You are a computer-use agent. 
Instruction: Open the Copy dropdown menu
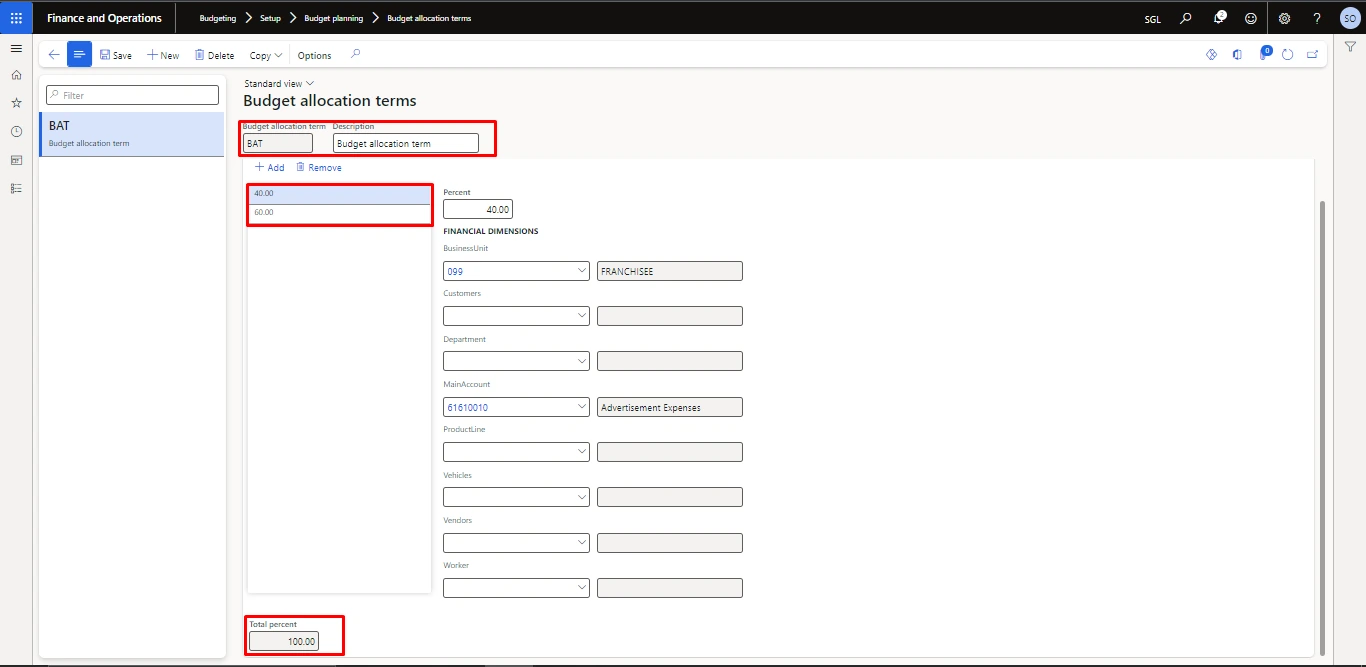(266, 55)
